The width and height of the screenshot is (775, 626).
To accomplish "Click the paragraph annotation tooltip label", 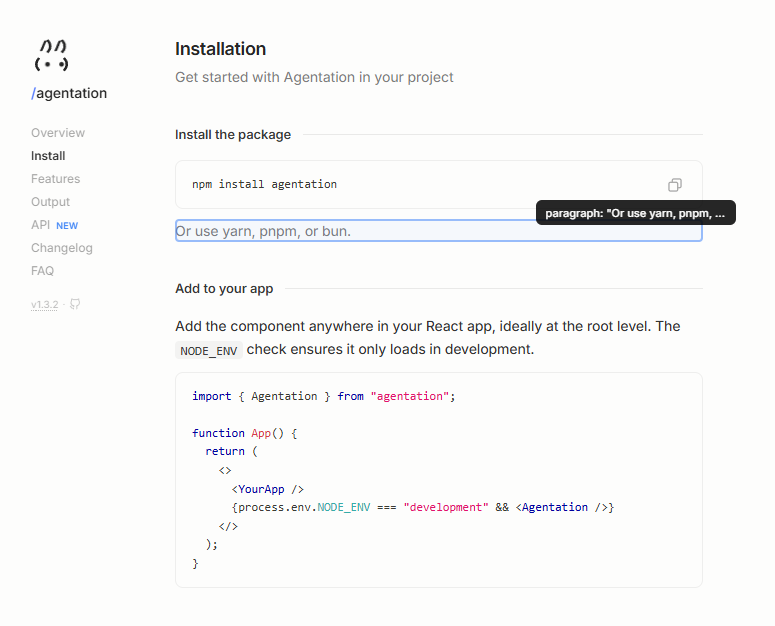I will pyautogui.click(x=635, y=213).
